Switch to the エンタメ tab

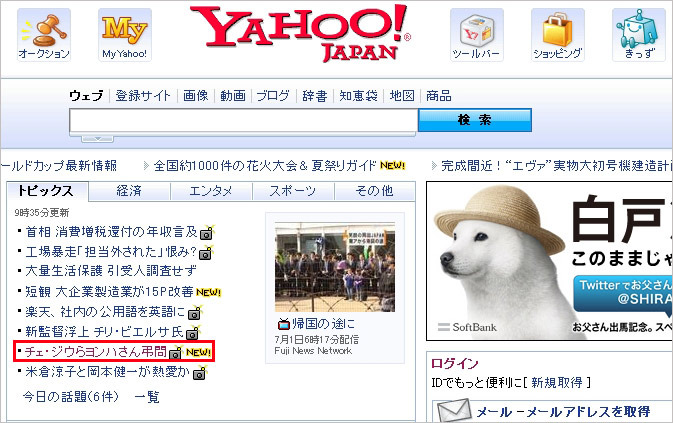[x=211, y=191]
